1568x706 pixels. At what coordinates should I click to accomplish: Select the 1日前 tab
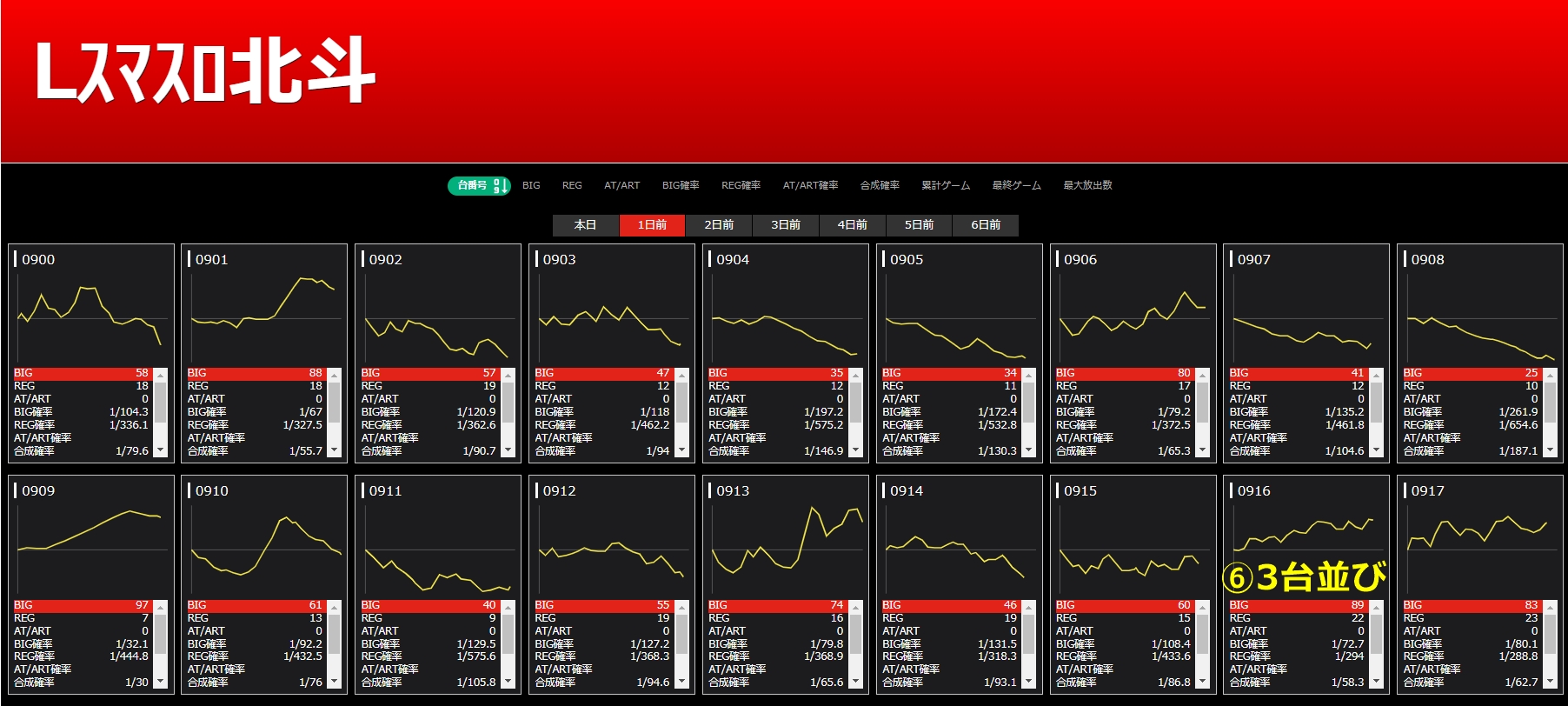(652, 225)
